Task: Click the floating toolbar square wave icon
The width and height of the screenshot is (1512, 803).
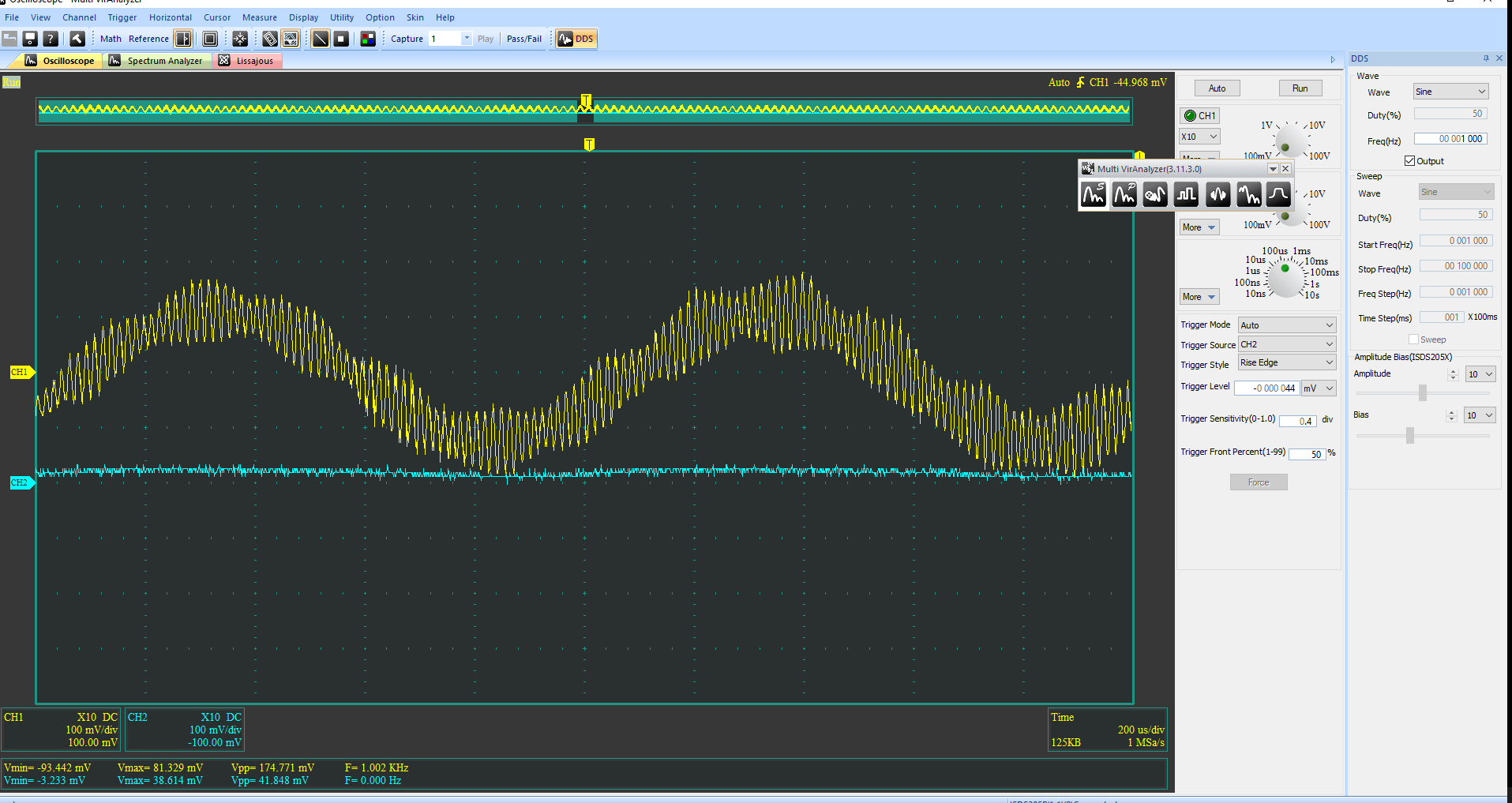Action: tap(1187, 194)
